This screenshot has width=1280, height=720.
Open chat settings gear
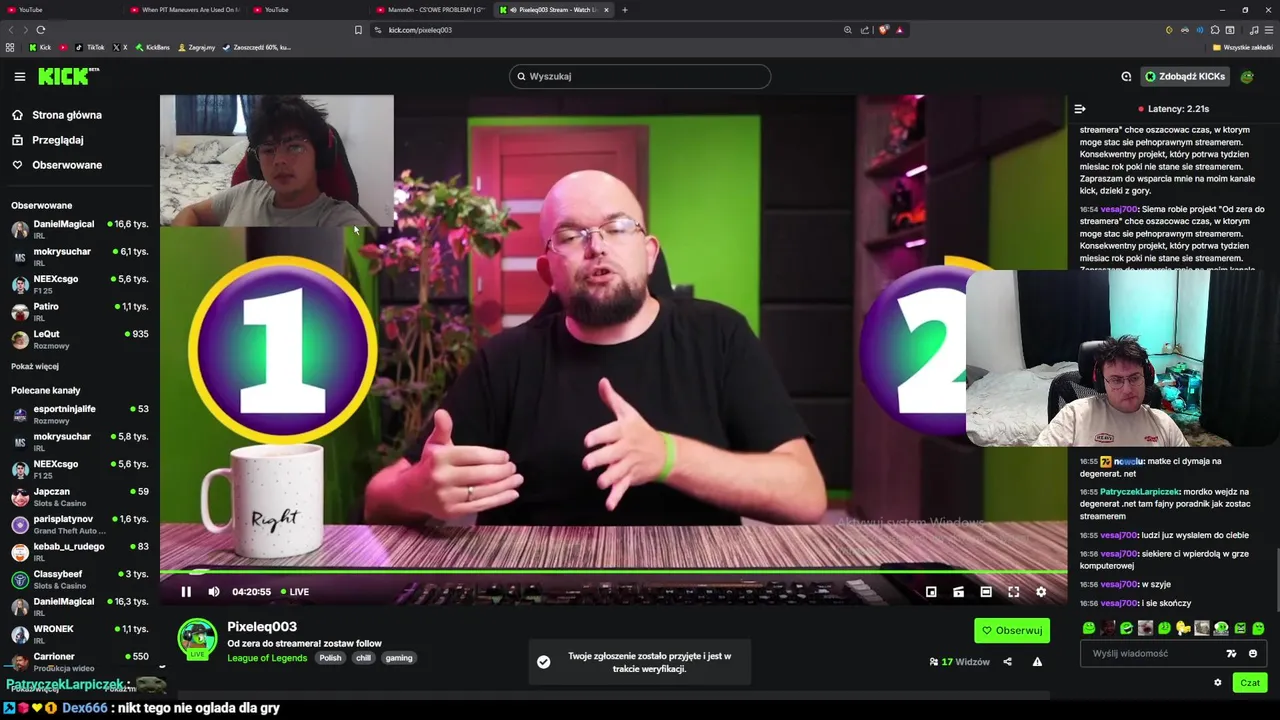click(1218, 683)
